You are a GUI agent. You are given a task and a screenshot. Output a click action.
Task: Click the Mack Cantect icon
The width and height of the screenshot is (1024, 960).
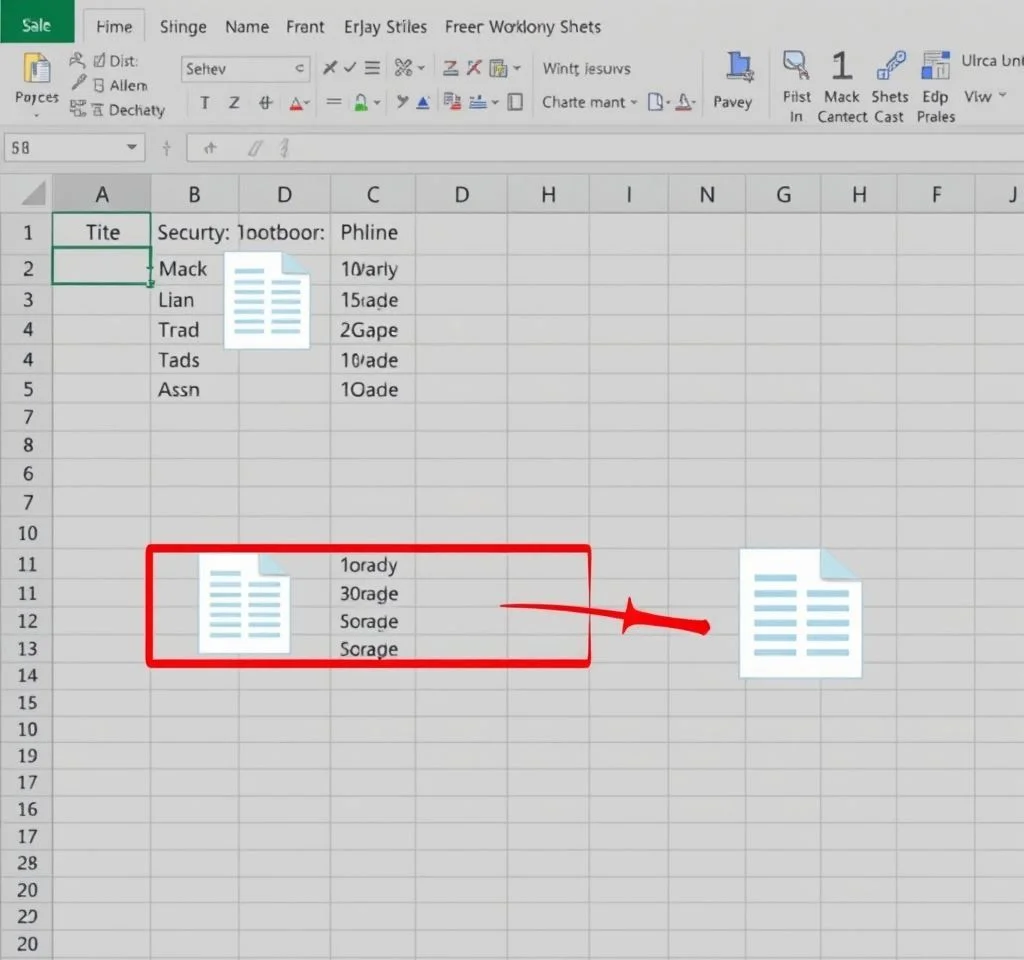[842, 66]
